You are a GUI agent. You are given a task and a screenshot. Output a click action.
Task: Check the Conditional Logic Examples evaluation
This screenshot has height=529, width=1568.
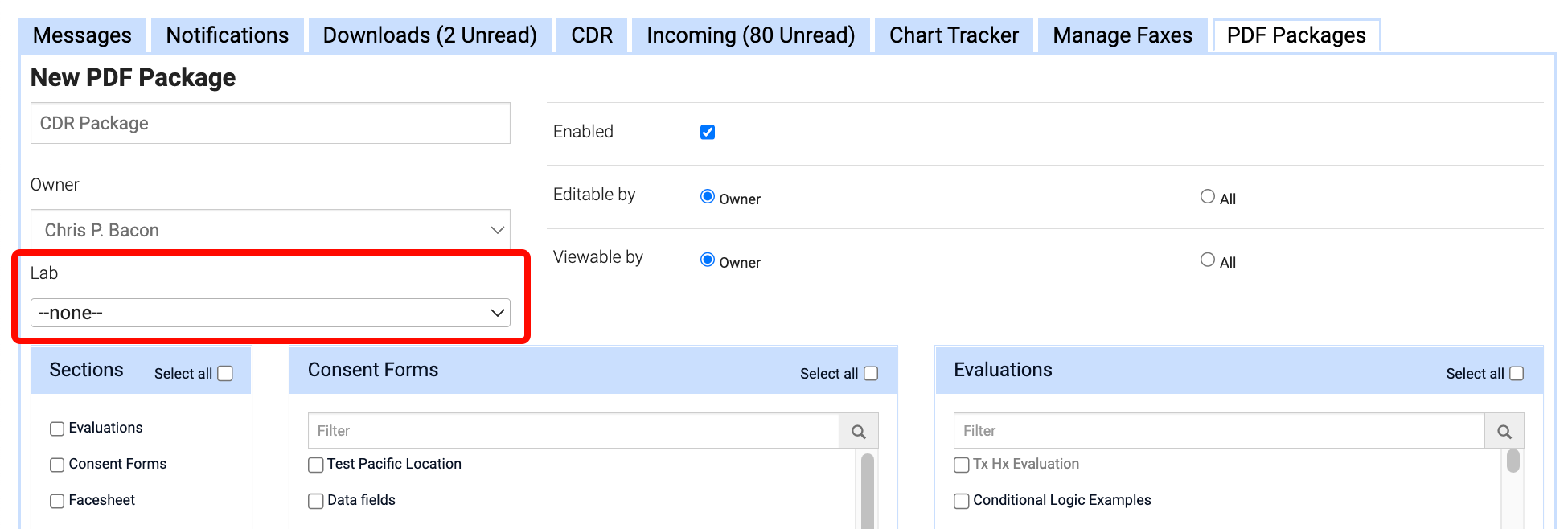click(961, 500)
